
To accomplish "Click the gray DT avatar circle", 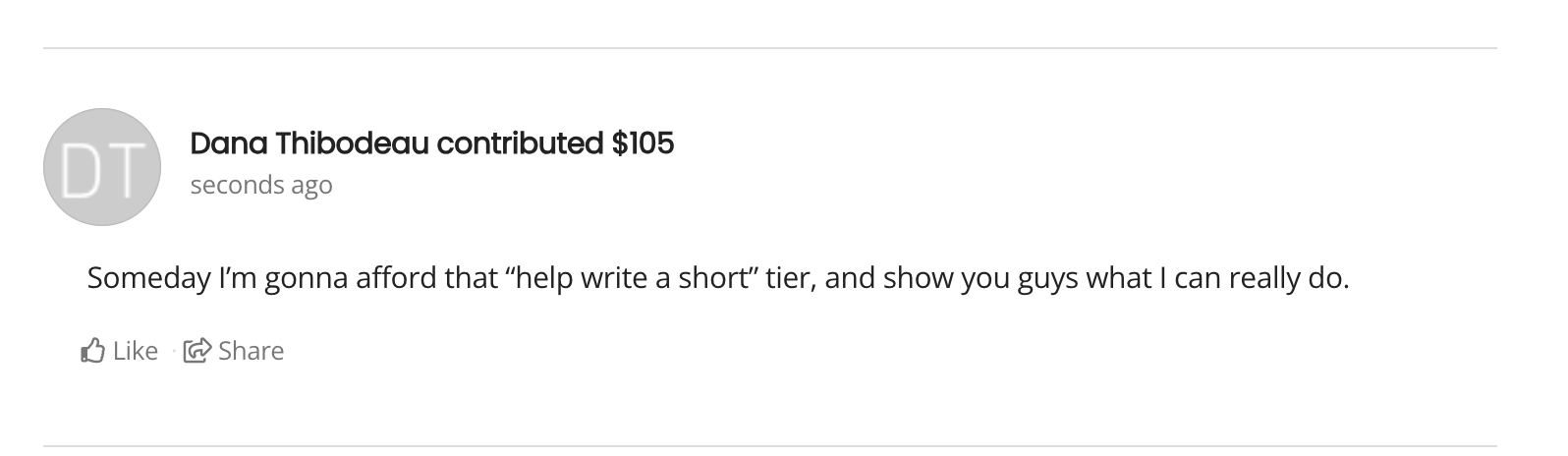I will 102,167.
